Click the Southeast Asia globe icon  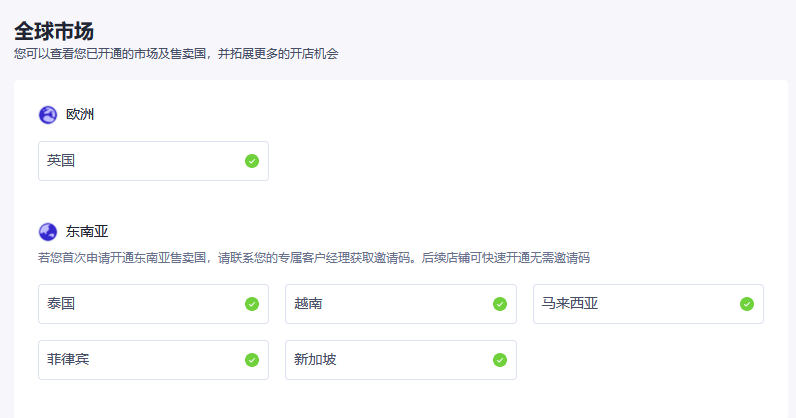tap(48, 232)
